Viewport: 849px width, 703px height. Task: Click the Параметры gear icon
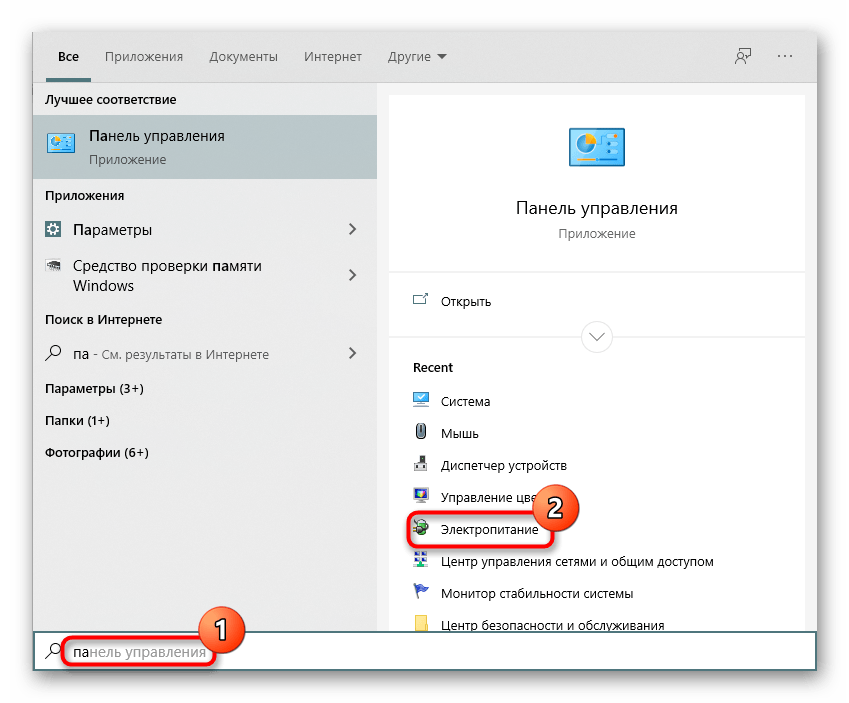[x=53, y=229]
